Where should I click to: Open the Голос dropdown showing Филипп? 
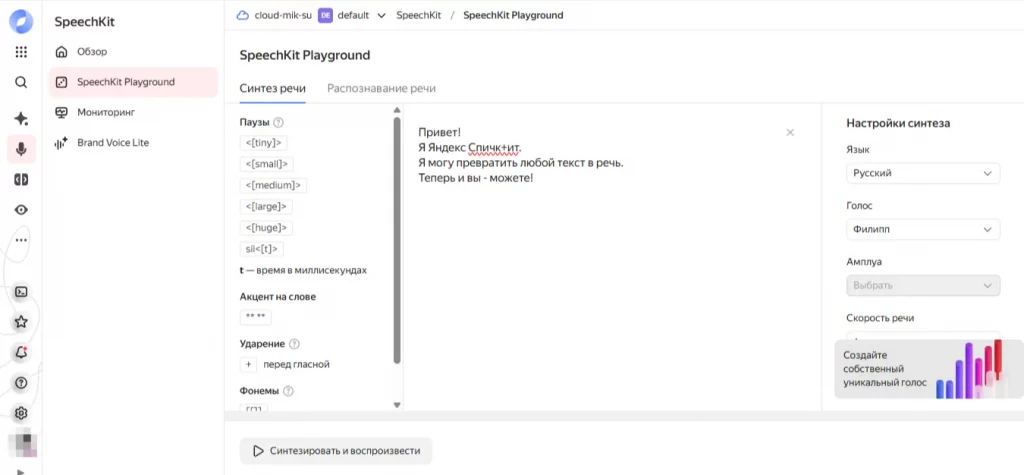(922, 229)
